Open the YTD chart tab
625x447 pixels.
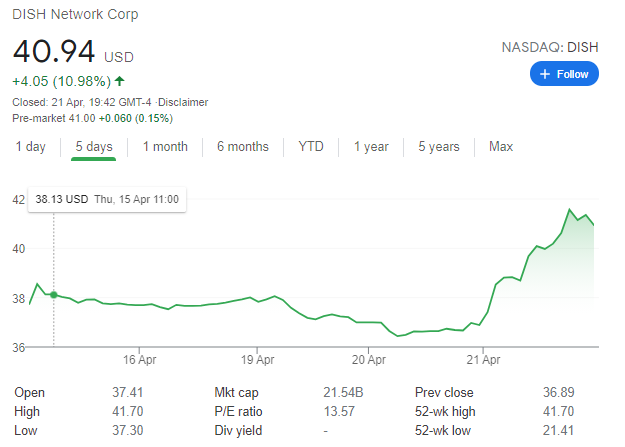pyautogui.click(x=311, y=147)
